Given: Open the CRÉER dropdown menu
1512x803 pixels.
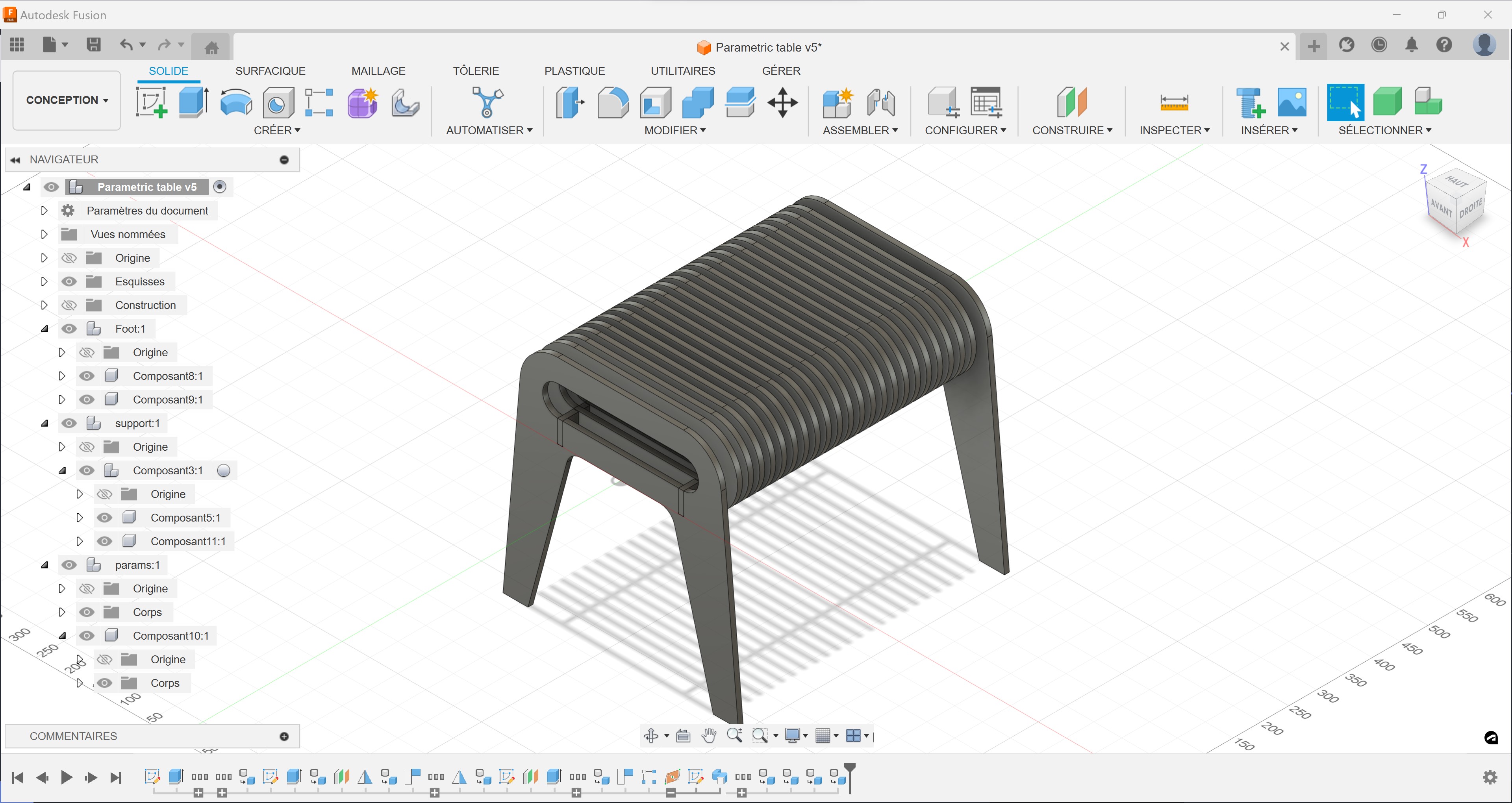Looking at the screenshot, I should tap(277, 130).
